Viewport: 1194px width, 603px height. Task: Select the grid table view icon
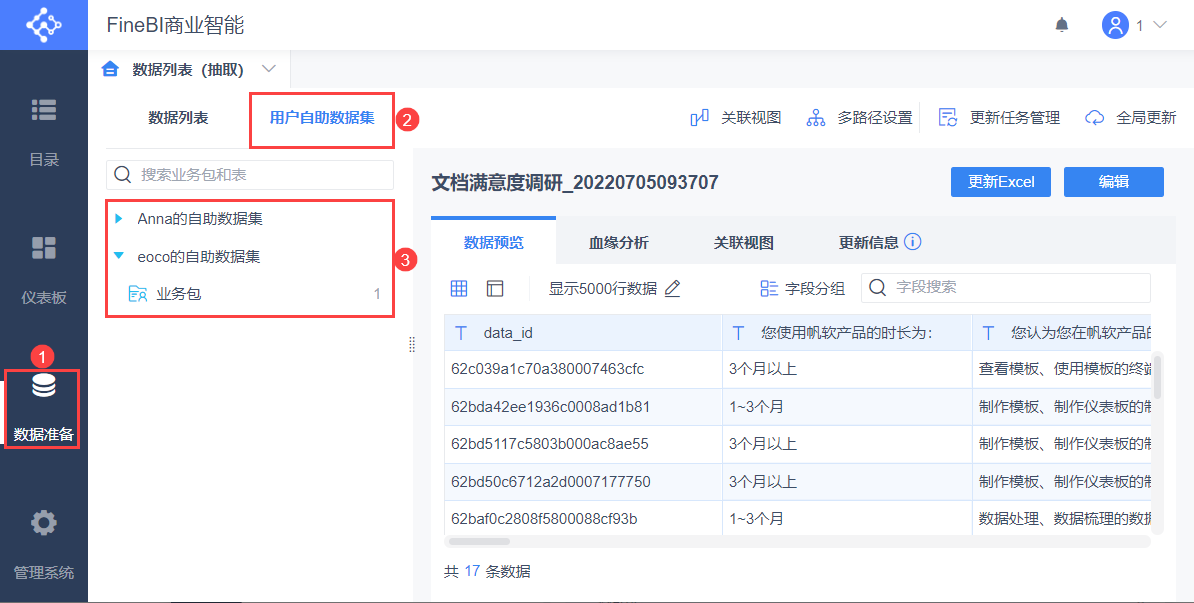coord(458,288)
